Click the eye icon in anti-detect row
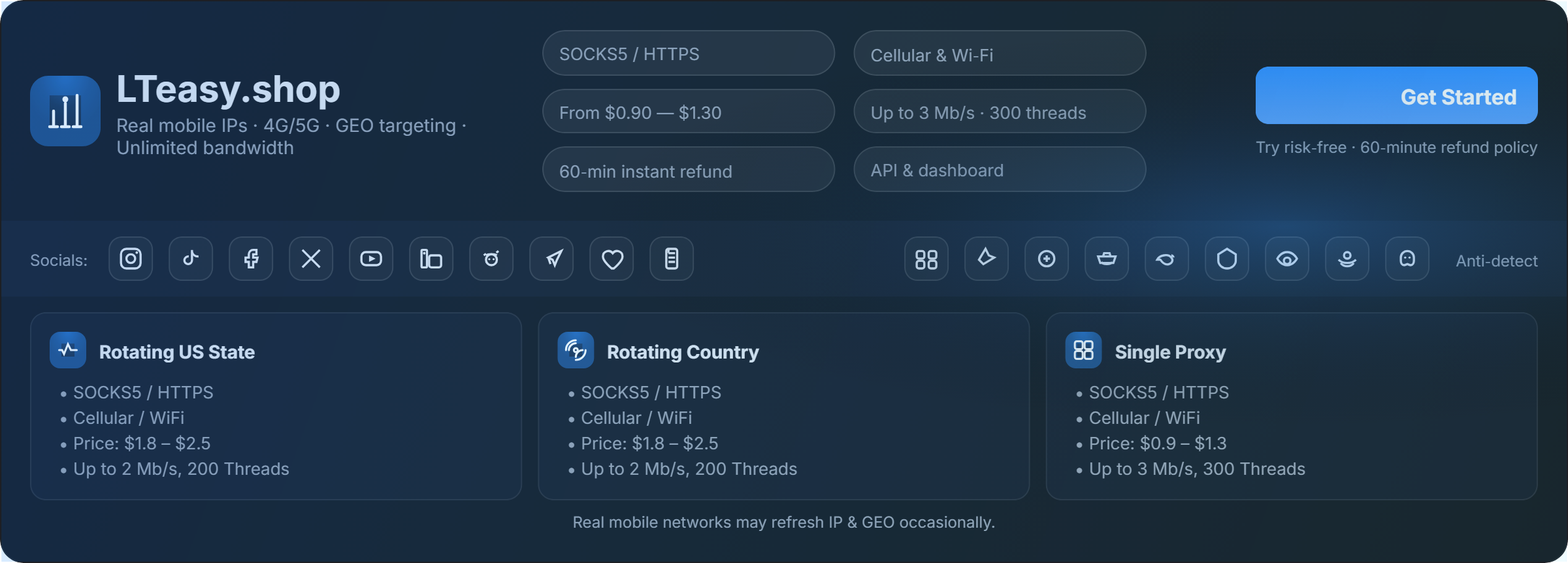 tap(1287, 259)
